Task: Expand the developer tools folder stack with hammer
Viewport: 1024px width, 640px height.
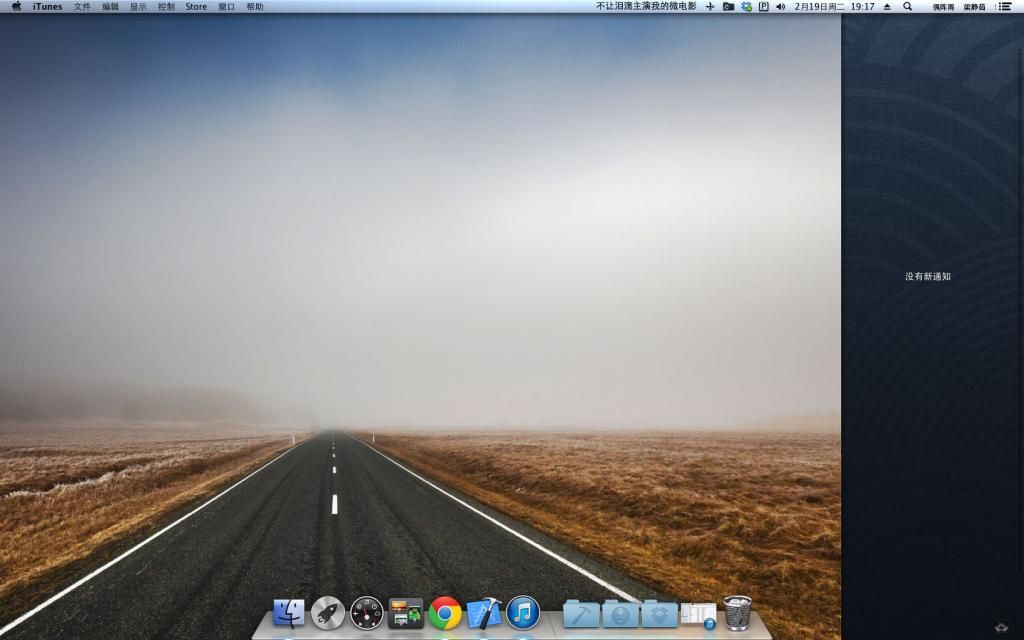Action: pyautogui.click(x=581, y=613)
